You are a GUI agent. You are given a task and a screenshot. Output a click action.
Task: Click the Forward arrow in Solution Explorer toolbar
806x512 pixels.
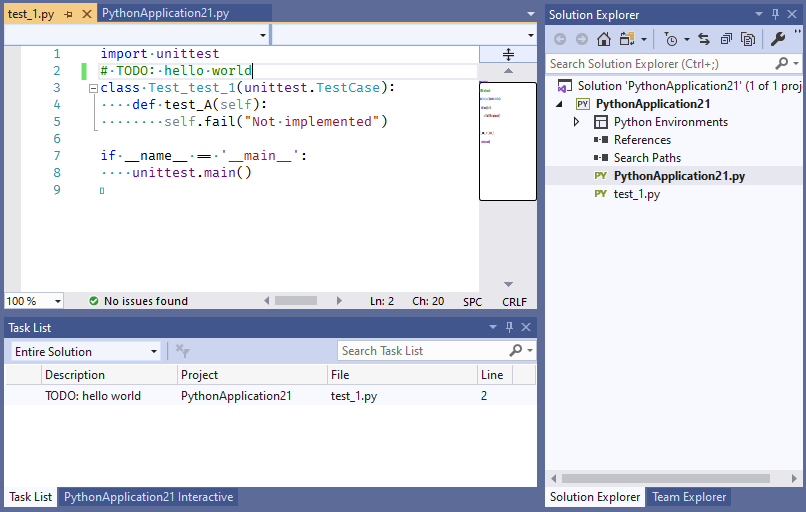click(x=582, y=39)
